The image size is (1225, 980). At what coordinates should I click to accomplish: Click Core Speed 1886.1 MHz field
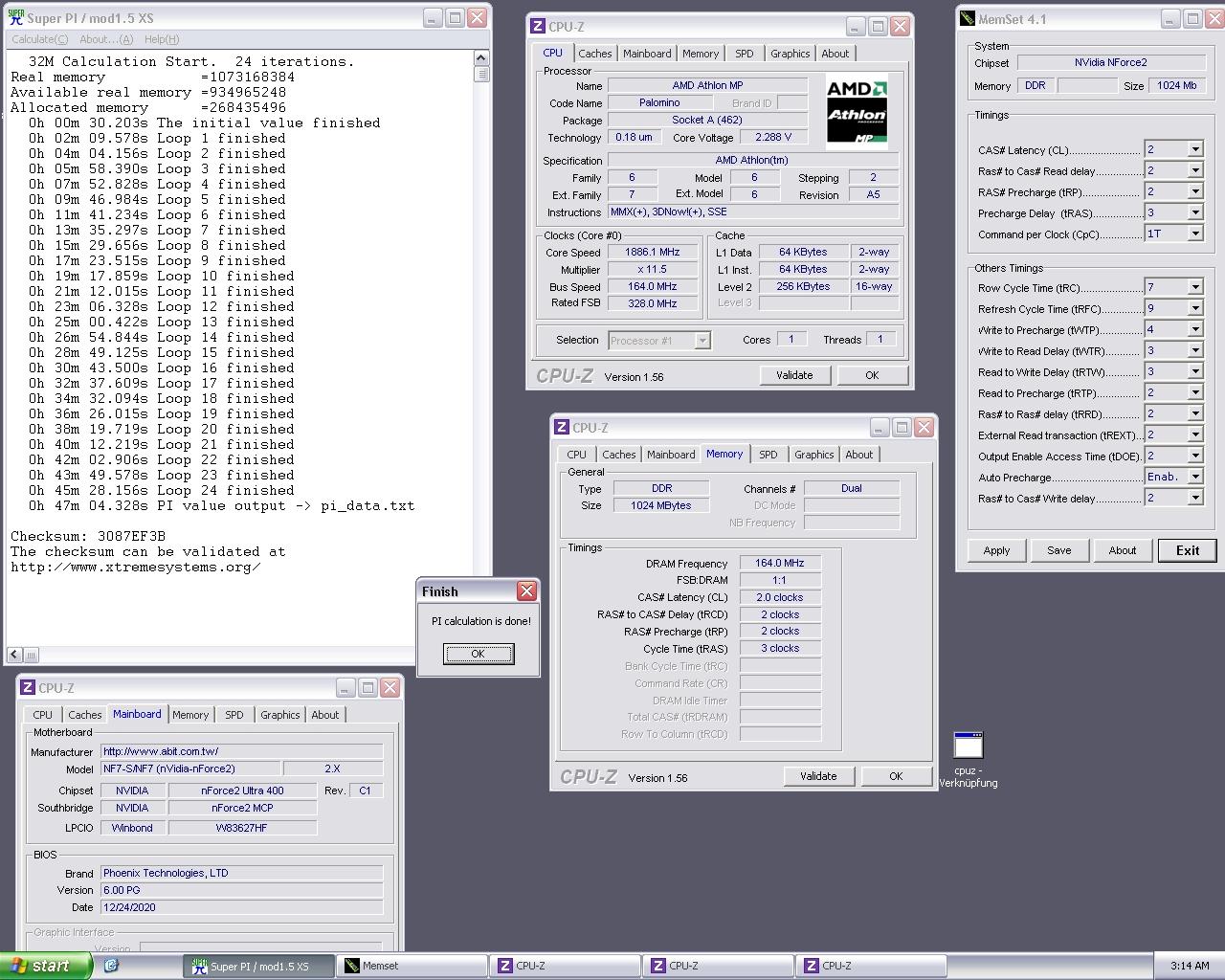coord(653,253)
